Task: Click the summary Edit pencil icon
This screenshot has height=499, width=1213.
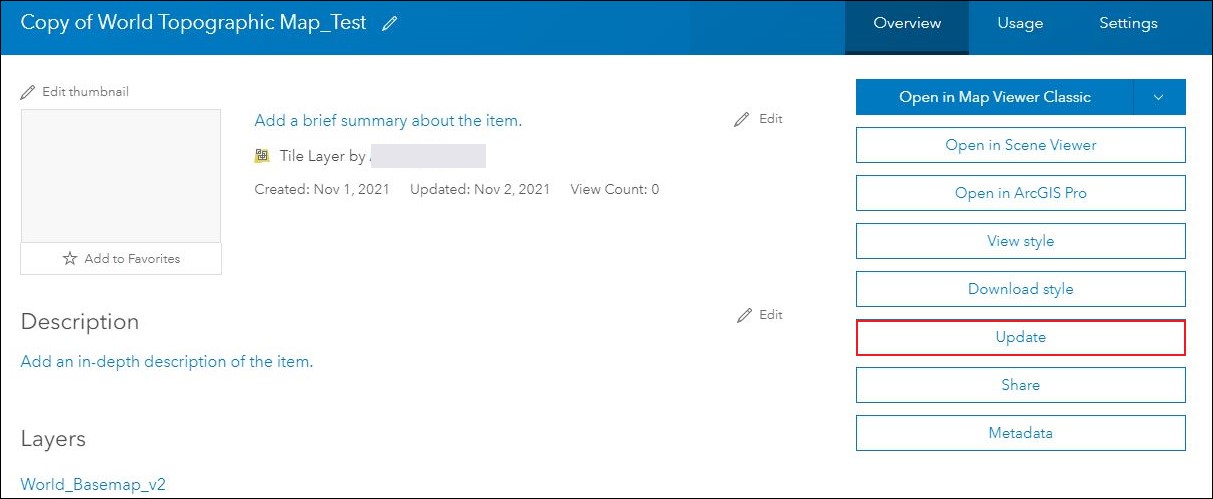Action: [741, 119]
